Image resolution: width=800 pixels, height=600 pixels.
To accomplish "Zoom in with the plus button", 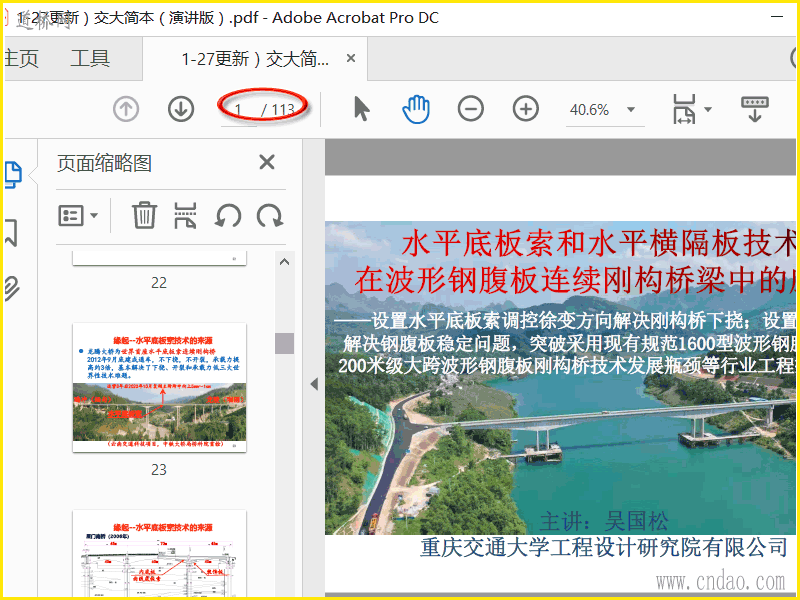I will pos(526,109).
